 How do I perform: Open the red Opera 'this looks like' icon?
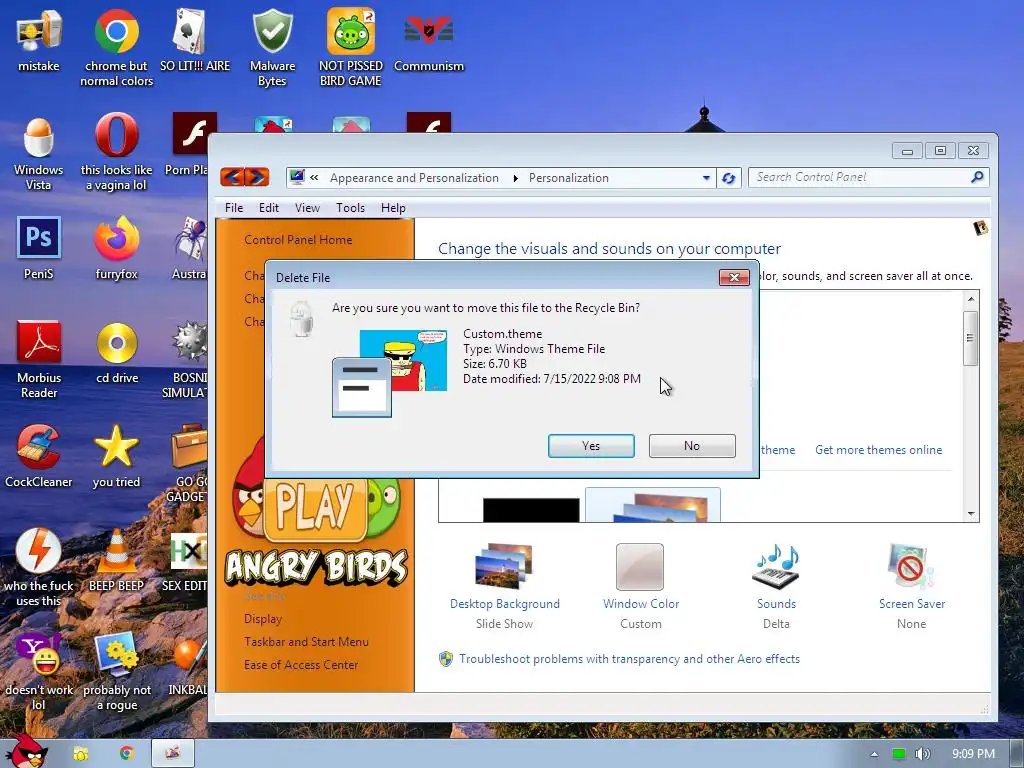(116, 153)
